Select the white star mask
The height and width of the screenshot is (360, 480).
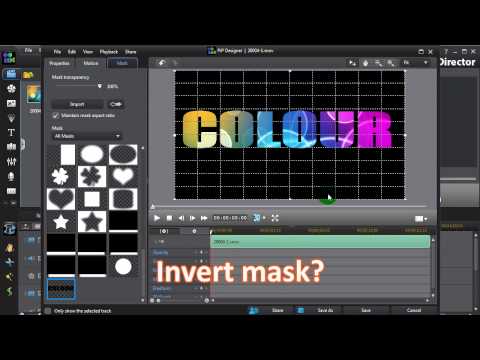(61, 222)
